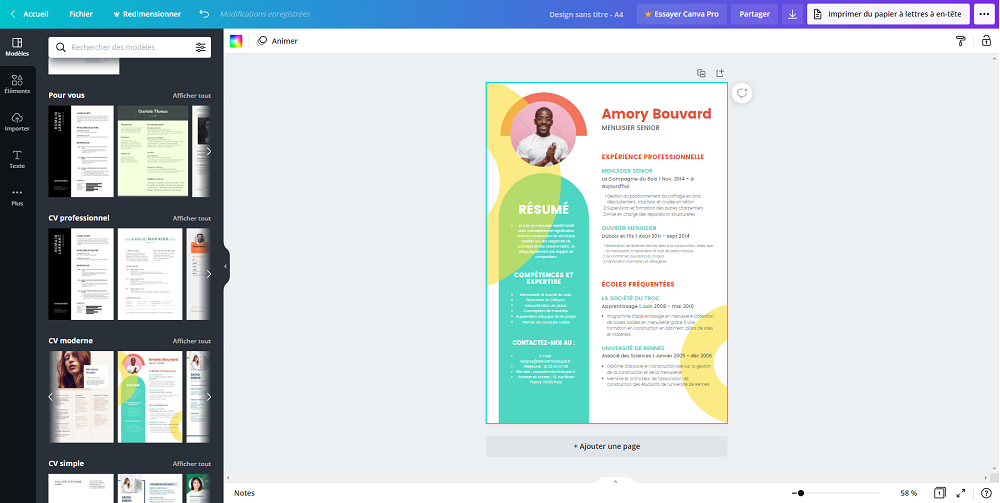Open the page grid view icon
This screenshot has height=503, width=1000.
tap(939, 493)
